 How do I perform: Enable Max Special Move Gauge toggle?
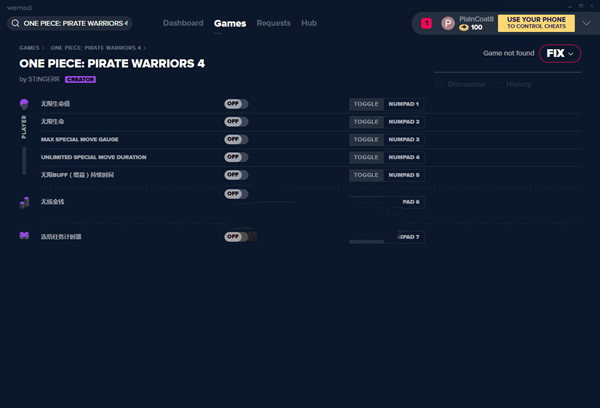[x=236, y=139]
